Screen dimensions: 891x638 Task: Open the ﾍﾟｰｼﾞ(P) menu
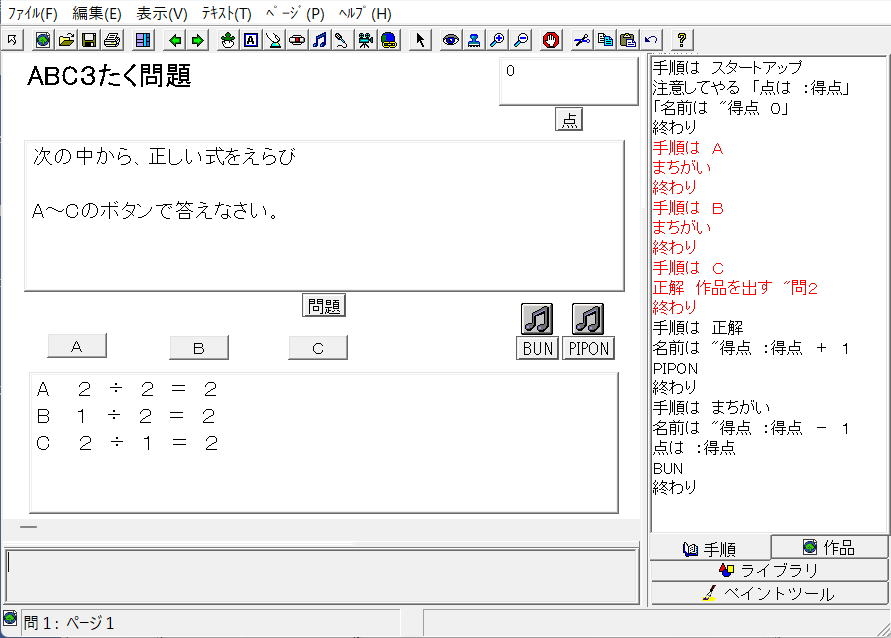(295, 13)
